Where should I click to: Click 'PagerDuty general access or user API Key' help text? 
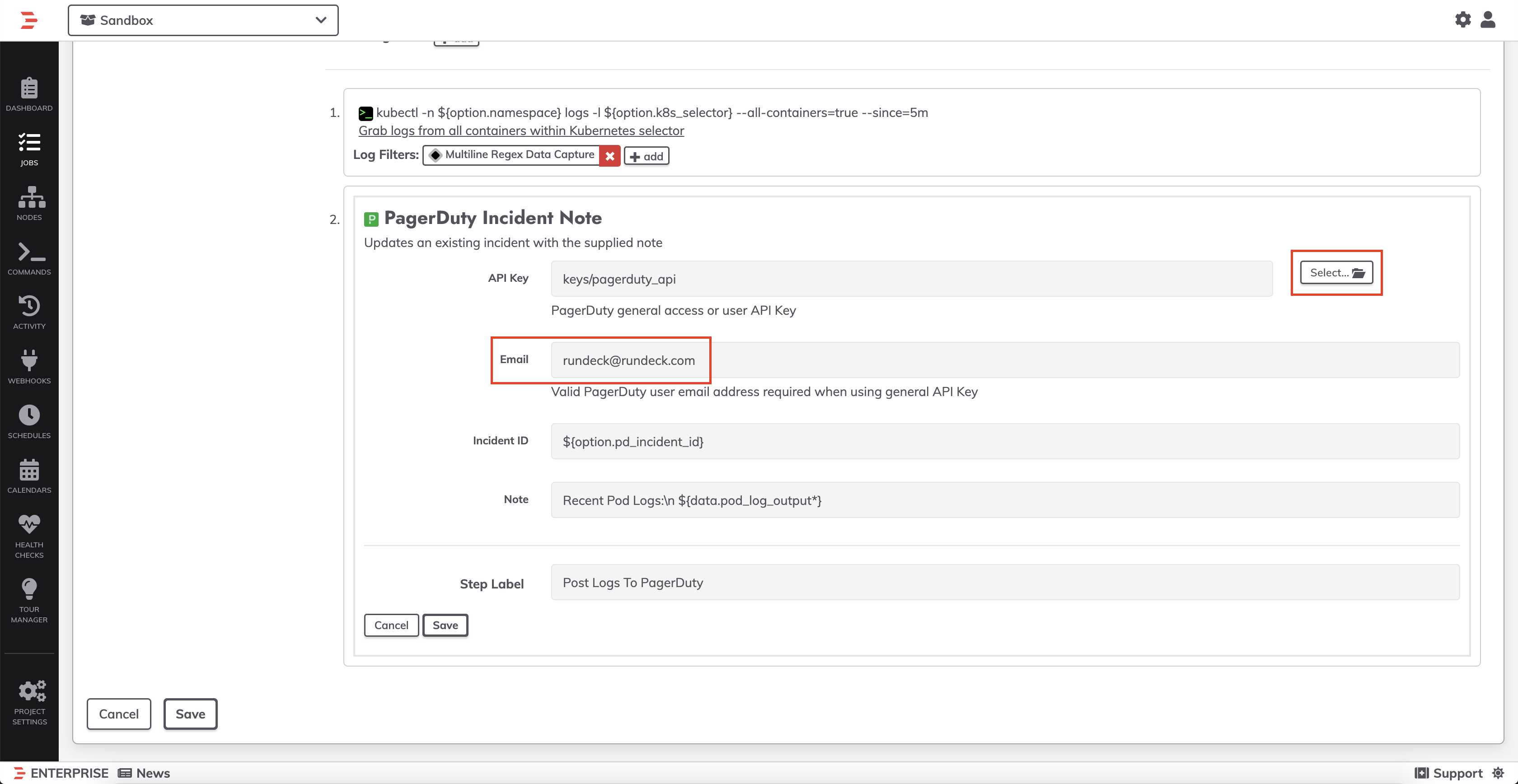674,310
